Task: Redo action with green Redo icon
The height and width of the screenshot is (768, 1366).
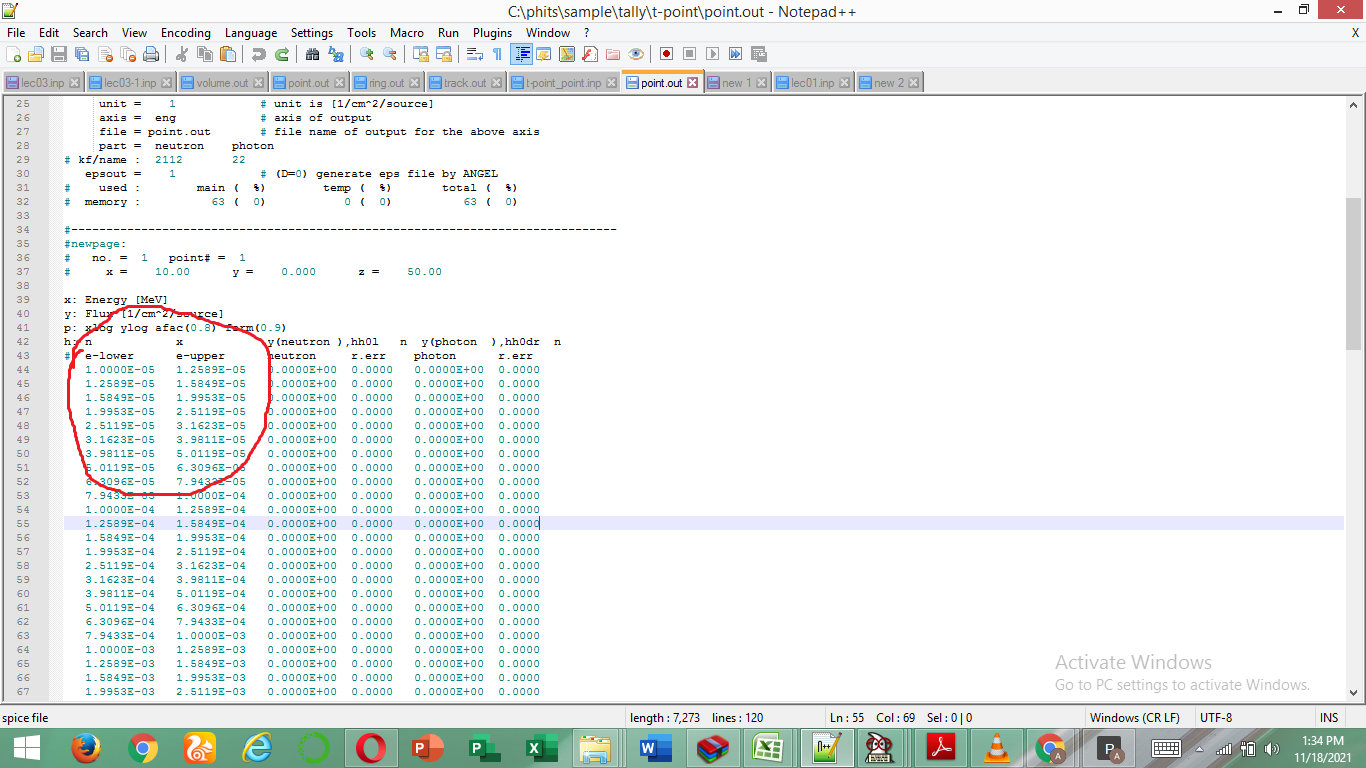Action: [282, 54]
